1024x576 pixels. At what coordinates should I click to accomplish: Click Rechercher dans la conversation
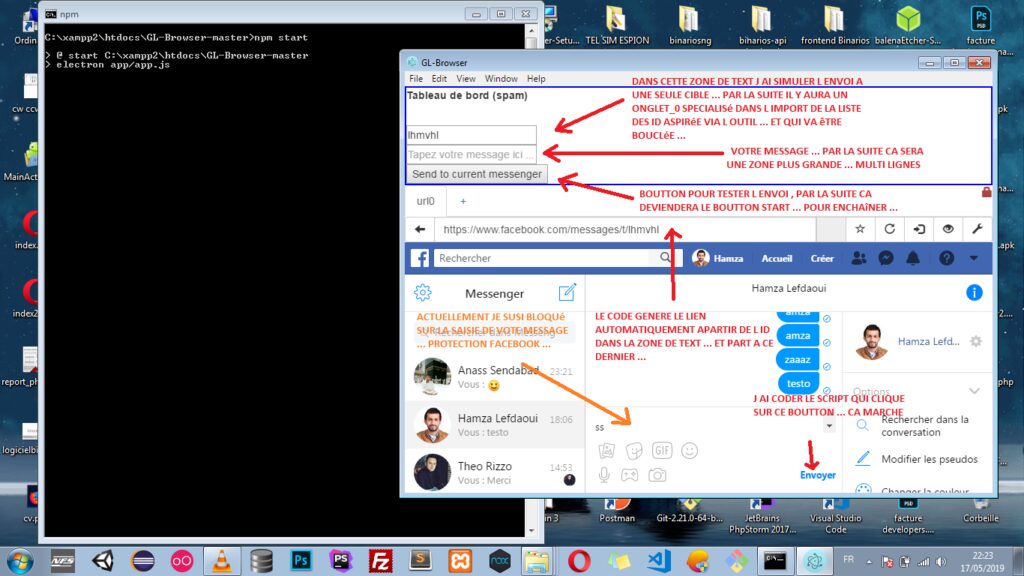(x=924, y=426)
